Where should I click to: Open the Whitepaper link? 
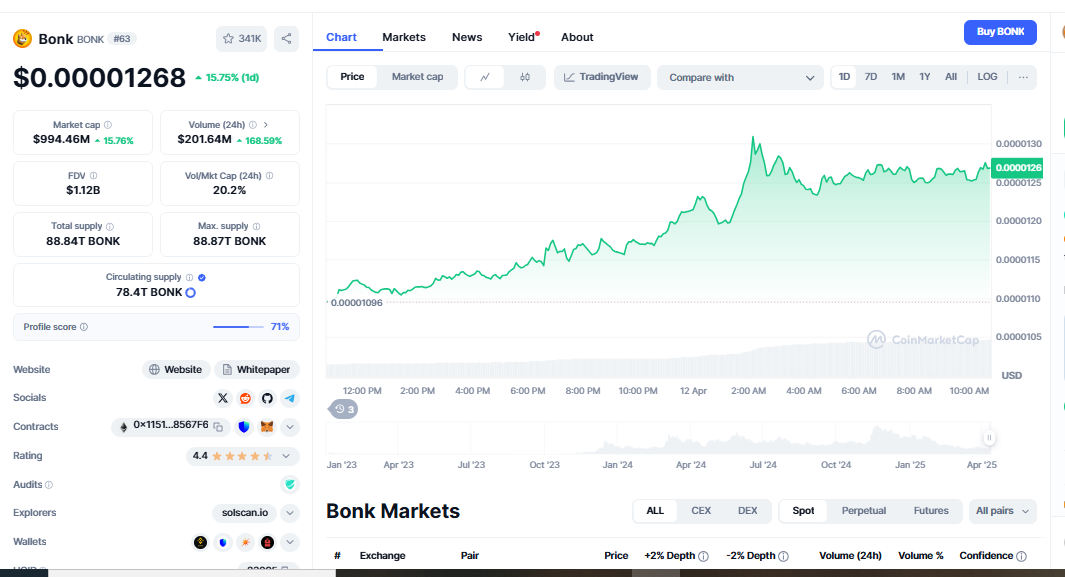click(x=257, y=370)
